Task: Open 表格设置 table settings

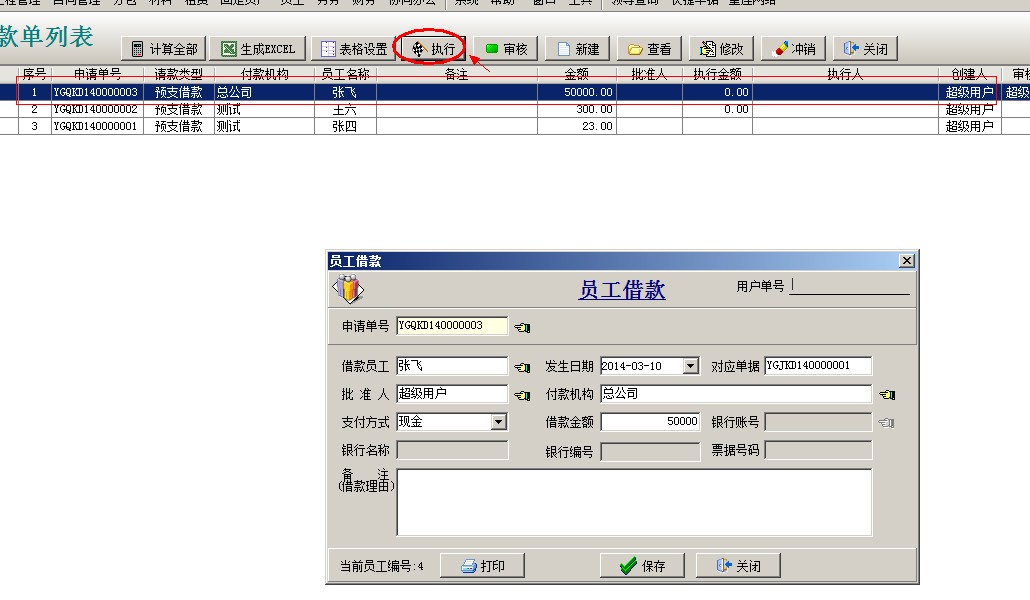Action: 353,49
